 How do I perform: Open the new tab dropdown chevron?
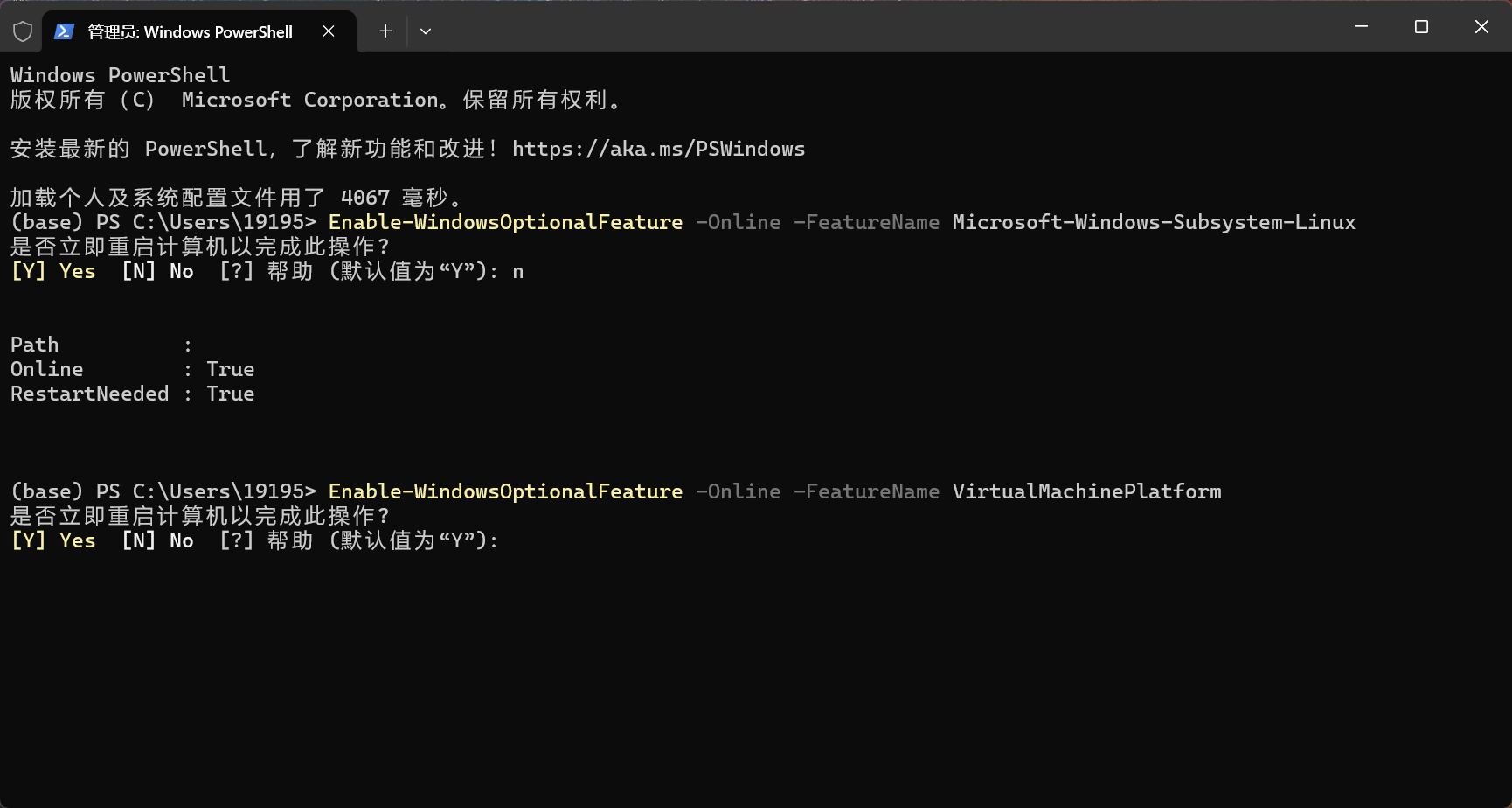[426, 31]
